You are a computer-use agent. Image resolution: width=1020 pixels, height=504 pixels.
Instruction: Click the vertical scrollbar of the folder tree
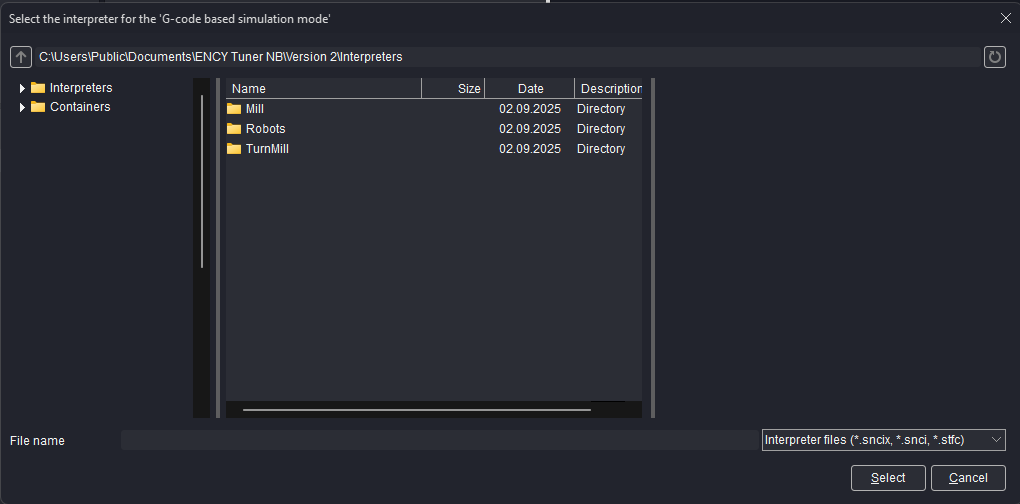point(202,180)
